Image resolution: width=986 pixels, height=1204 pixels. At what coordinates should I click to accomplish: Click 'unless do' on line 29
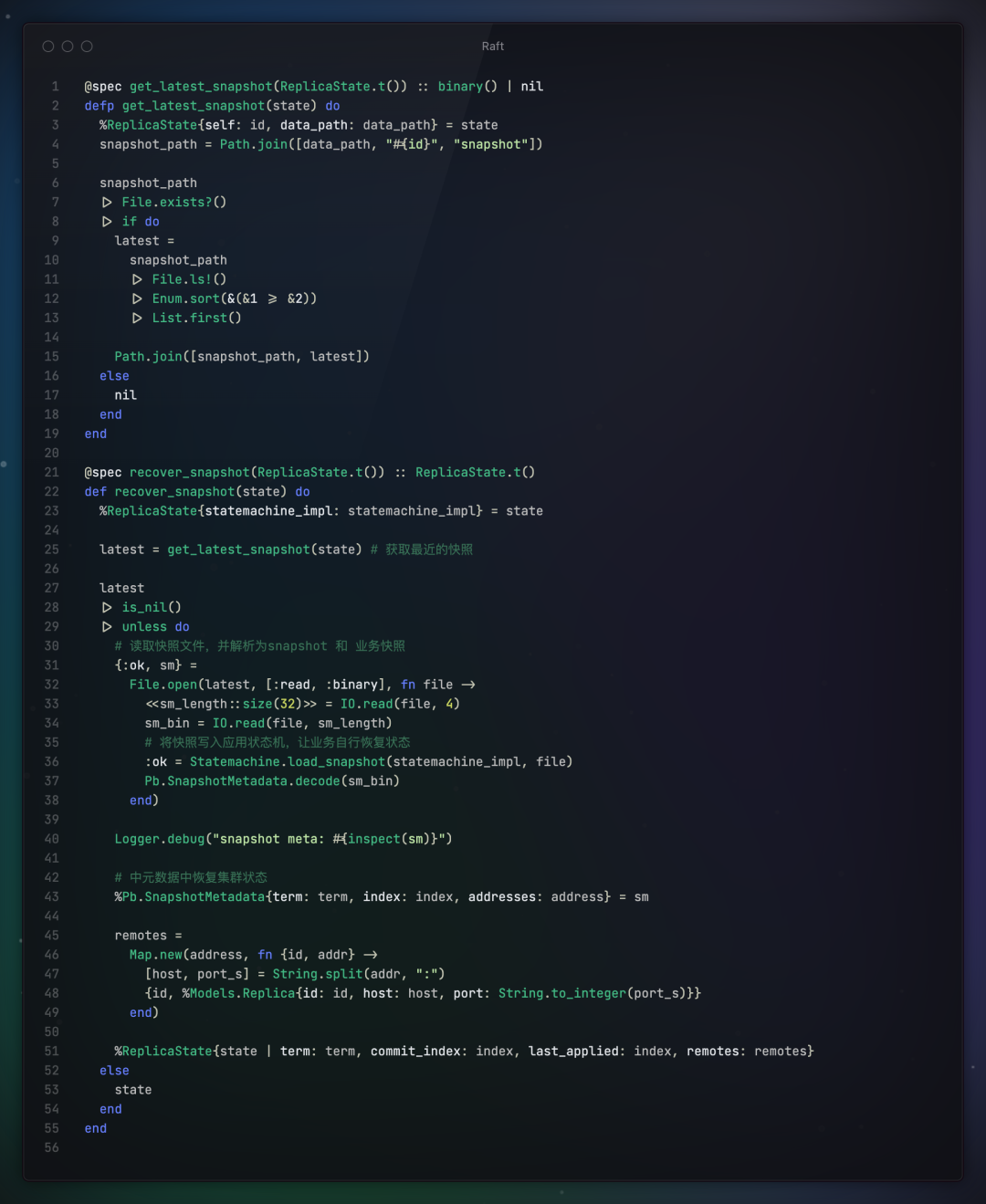pyautogui.click(x=156, y=627)
